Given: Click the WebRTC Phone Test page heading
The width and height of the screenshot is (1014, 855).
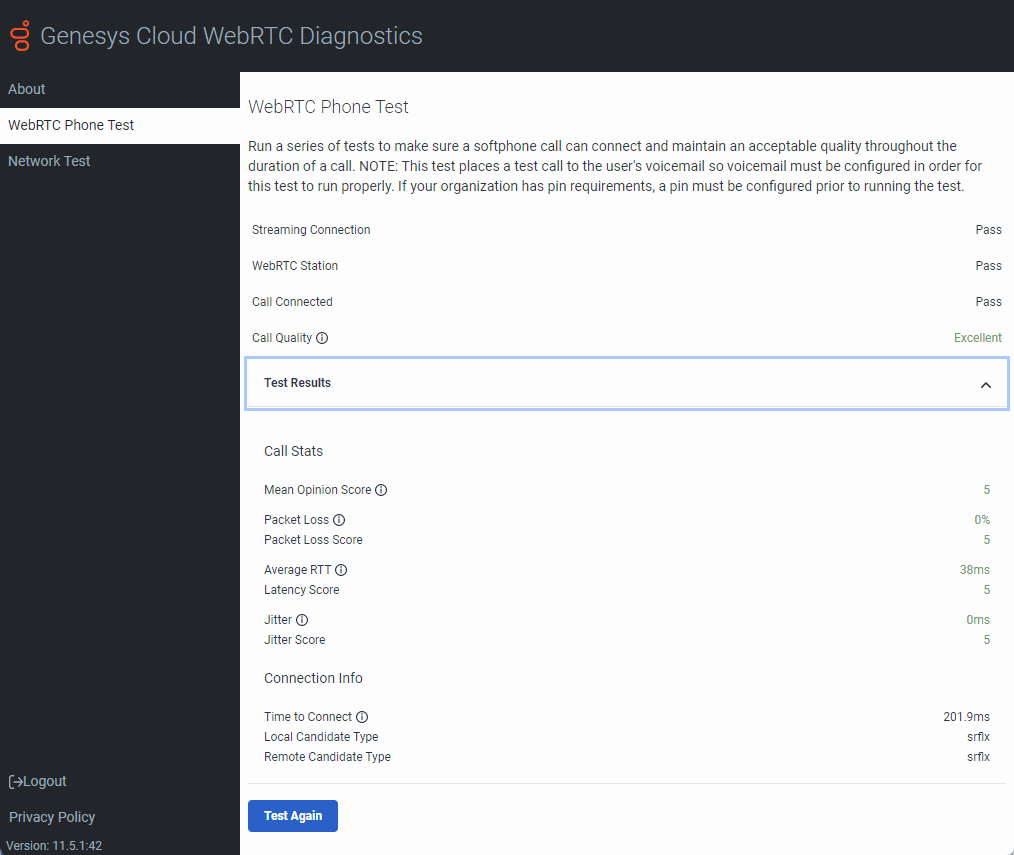Looking at the screenshot, I should tap(328, 107).
